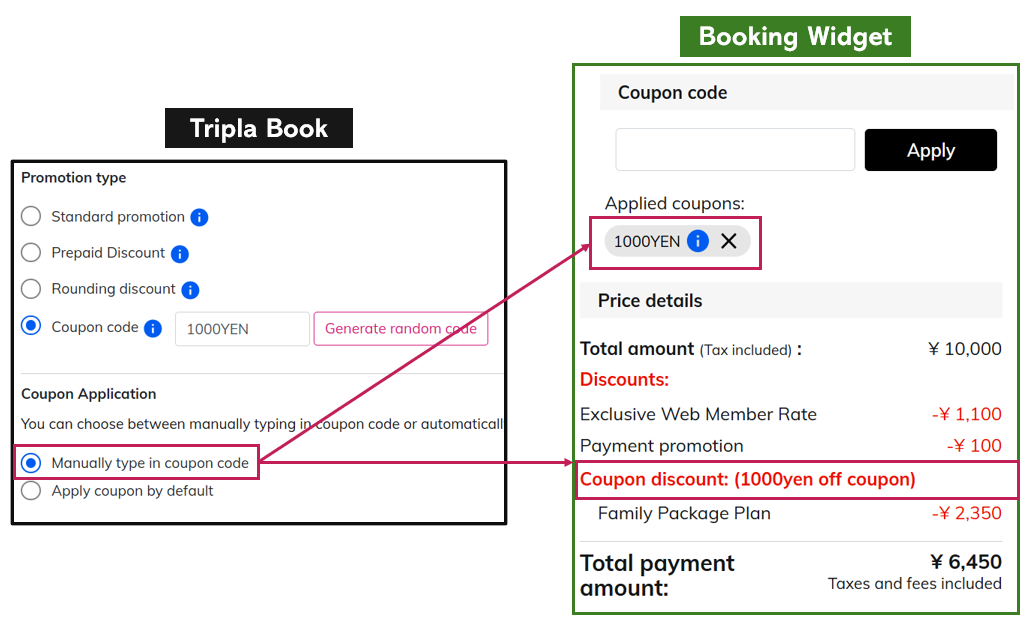Select Coupon code promotion type
The height and width of the screenshot is (625, 1029).
(x=31, y=327)
